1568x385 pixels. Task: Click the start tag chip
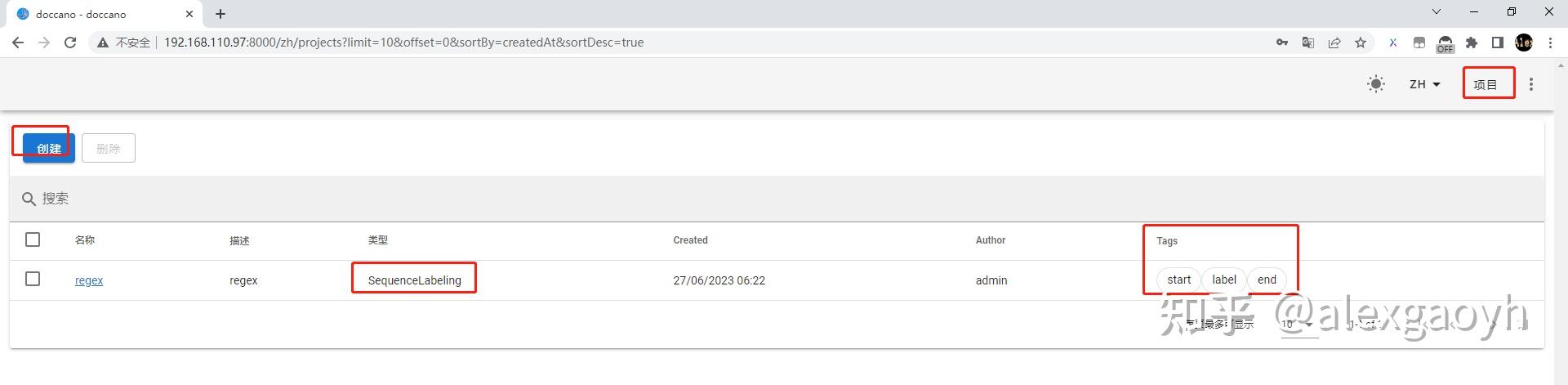point(1178,280)
